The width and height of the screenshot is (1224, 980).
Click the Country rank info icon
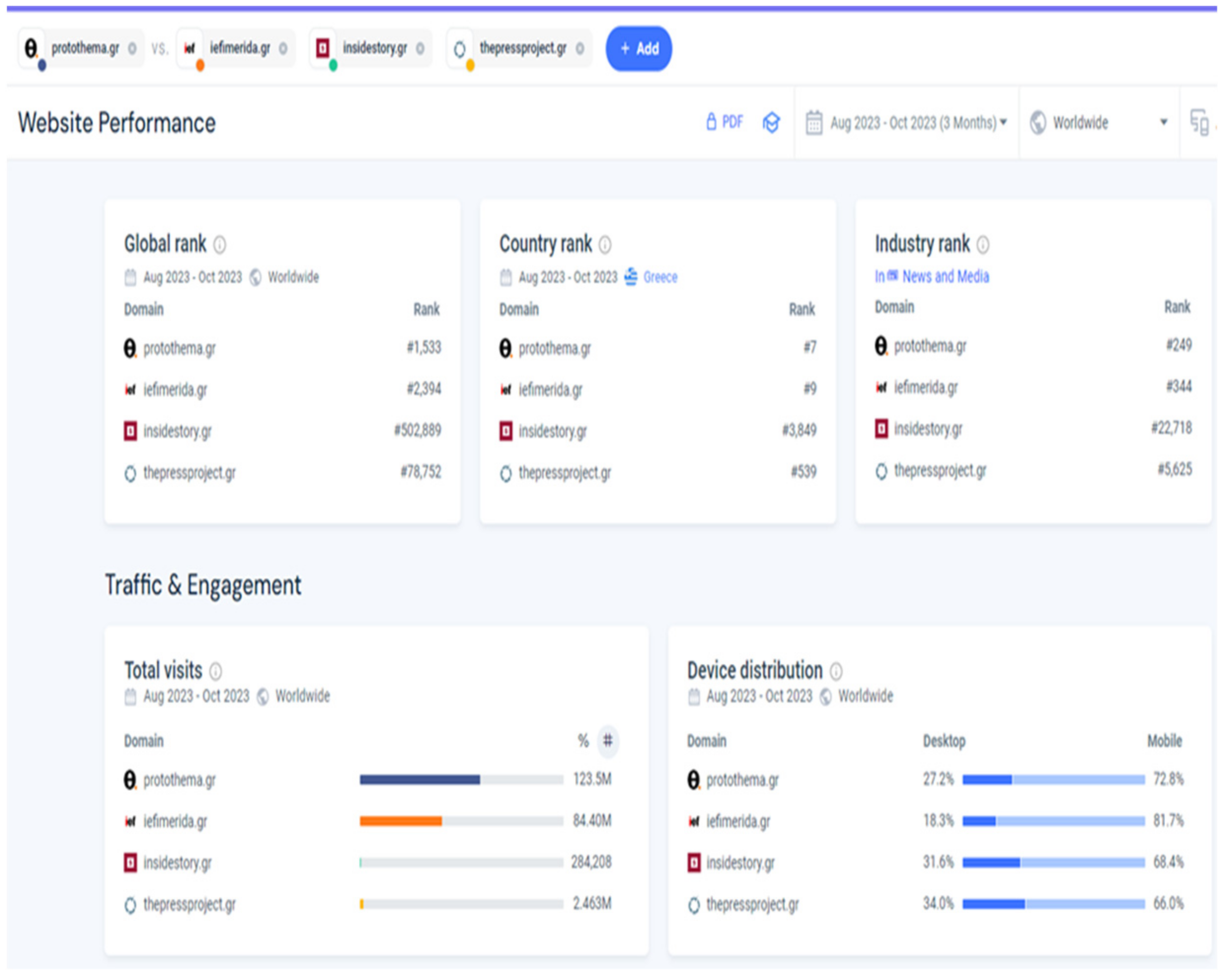click(x=605, y=245)
